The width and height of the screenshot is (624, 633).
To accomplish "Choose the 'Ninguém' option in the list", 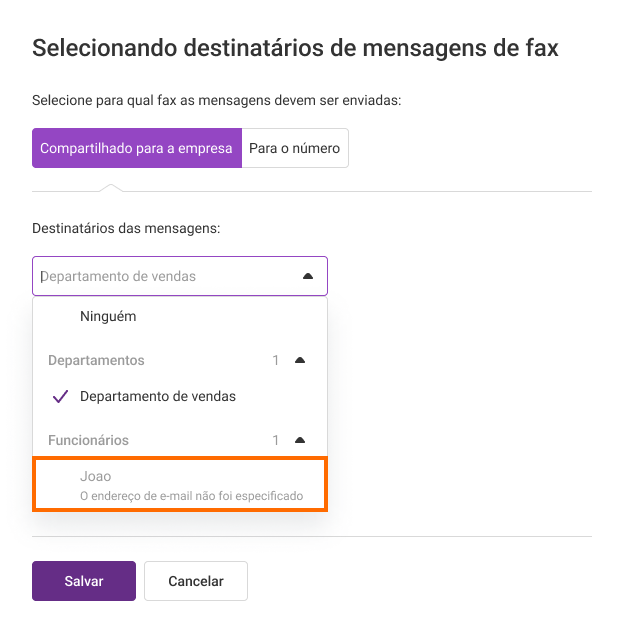I will click(180, 316).
